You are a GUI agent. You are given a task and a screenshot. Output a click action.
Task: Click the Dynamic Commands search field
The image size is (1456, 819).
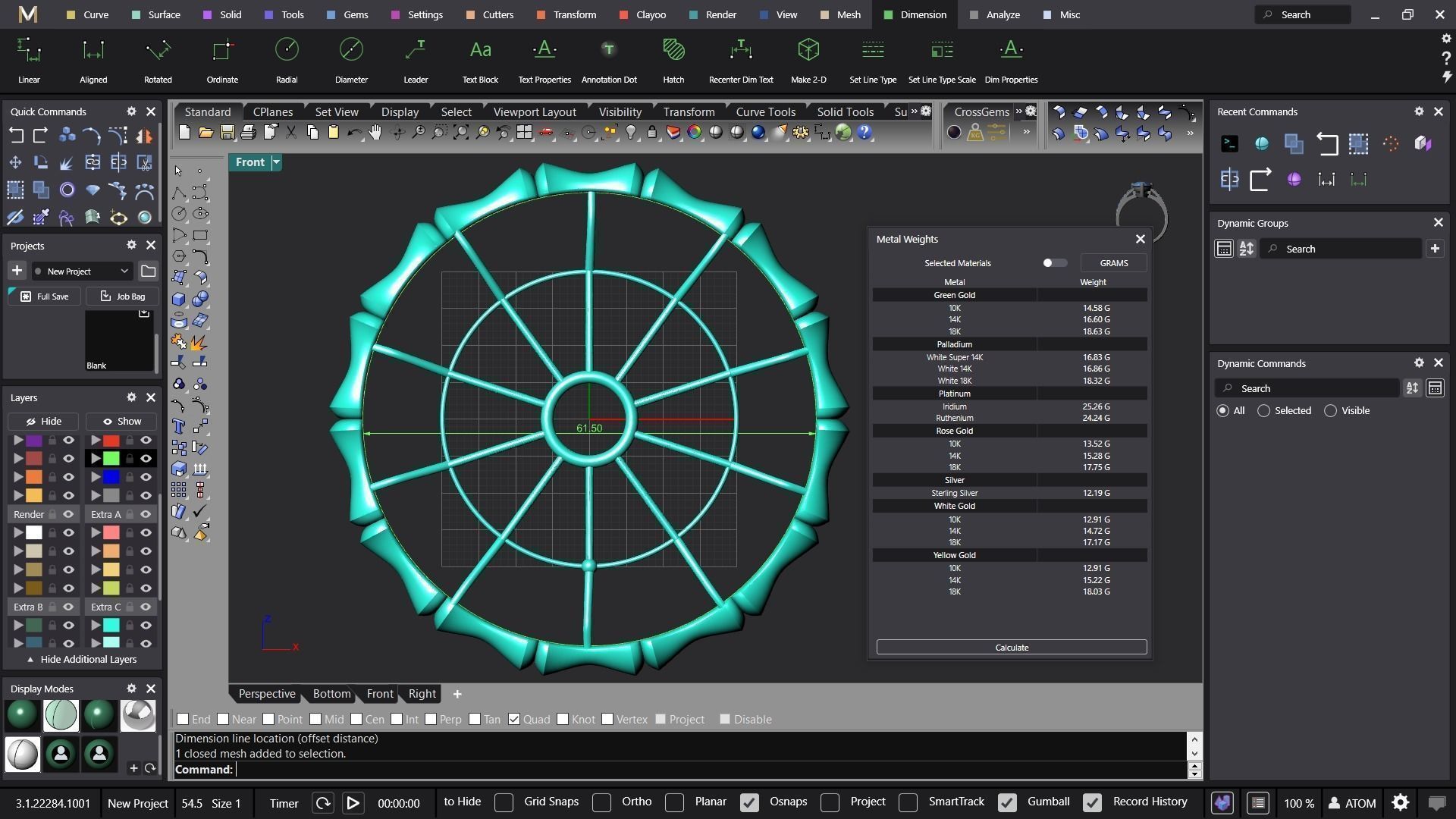coord(1316,388)
